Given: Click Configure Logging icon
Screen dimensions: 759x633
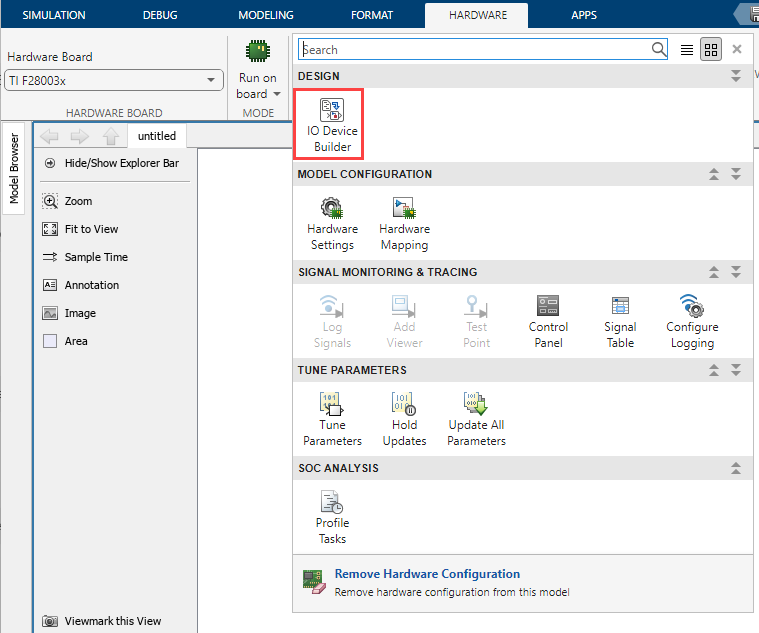Looking at the screenshot, I should tap(692, 320).
